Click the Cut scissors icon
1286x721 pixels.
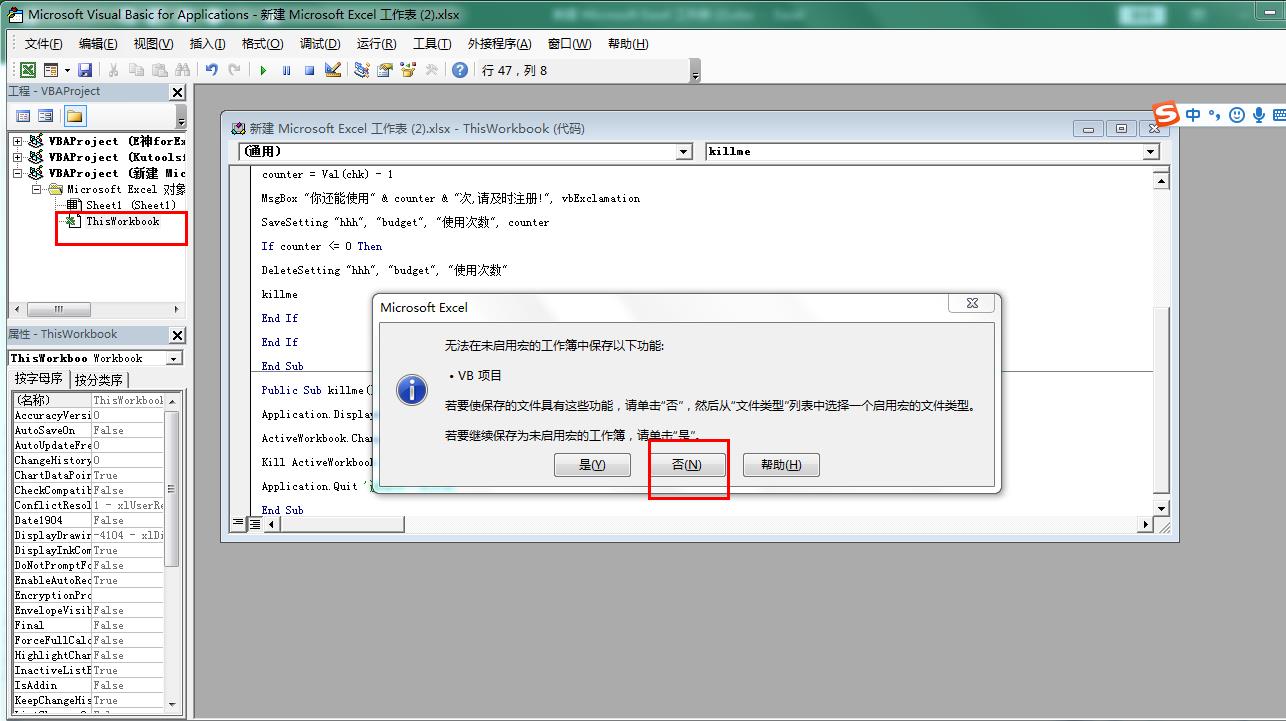pyautogui.click(x=113, y=70)
